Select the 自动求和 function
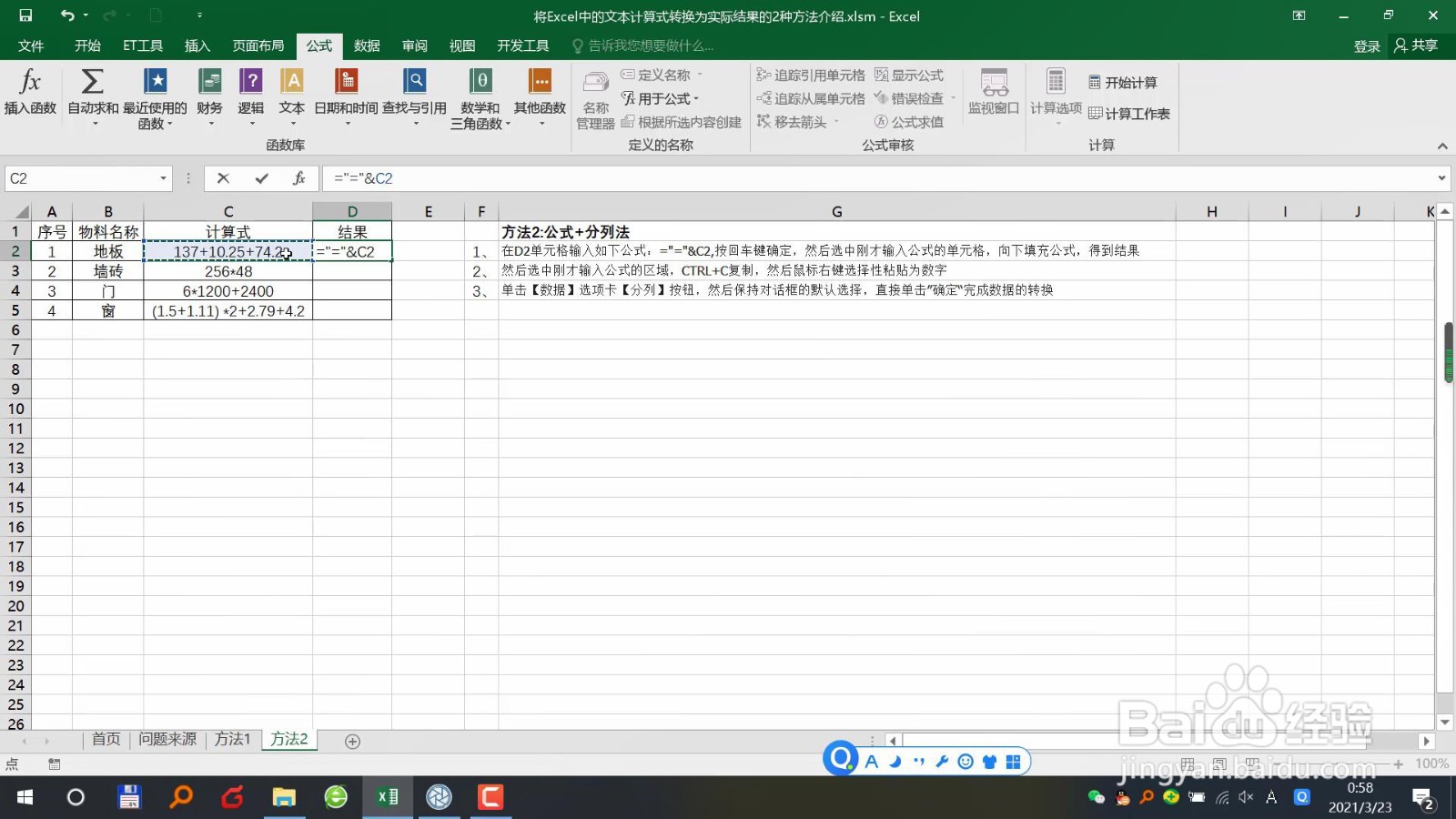Viewport: 1456px width, 819px height. click(91, 95)
